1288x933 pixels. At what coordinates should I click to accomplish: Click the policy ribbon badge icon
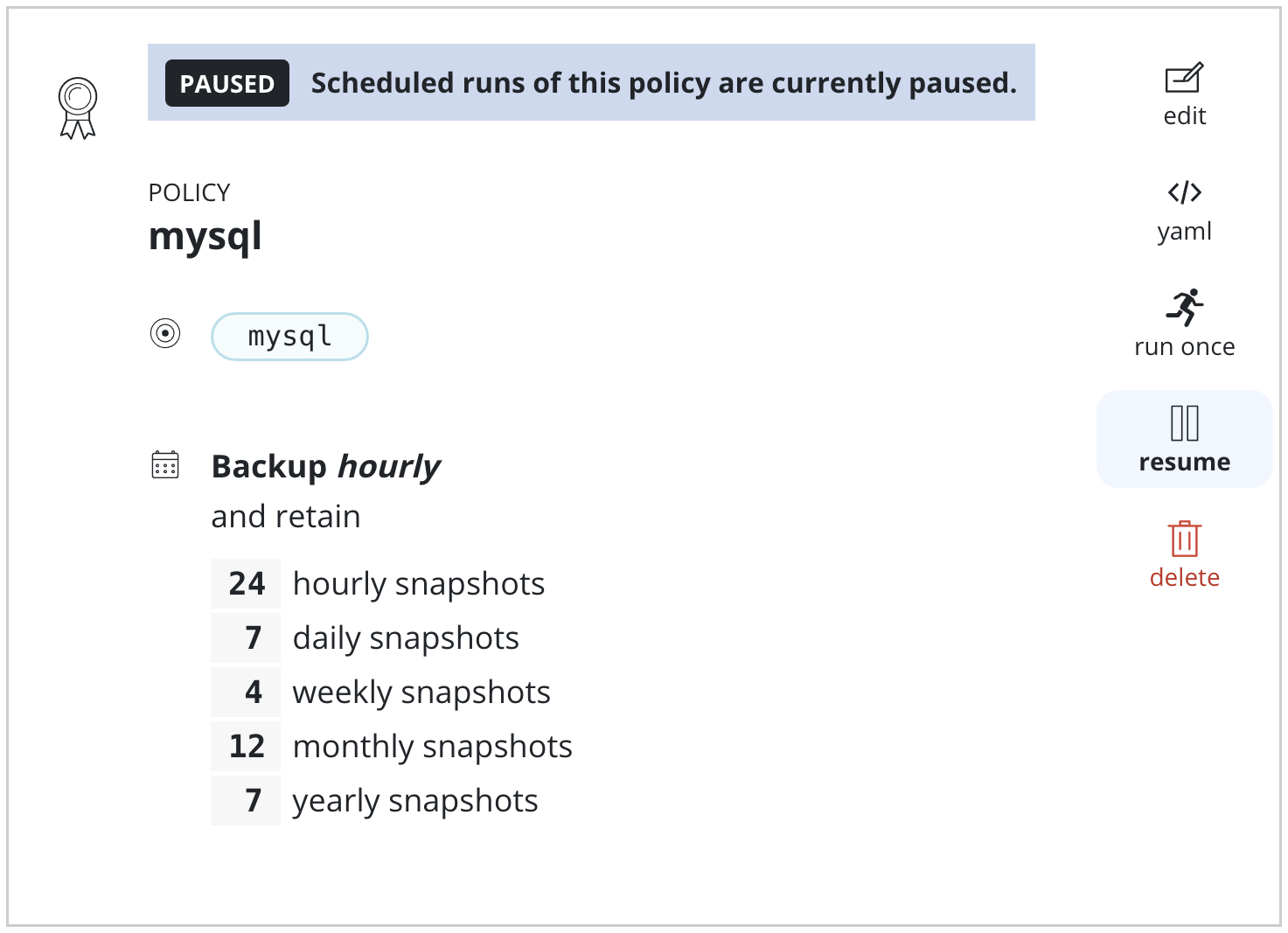tap(78, 108)
